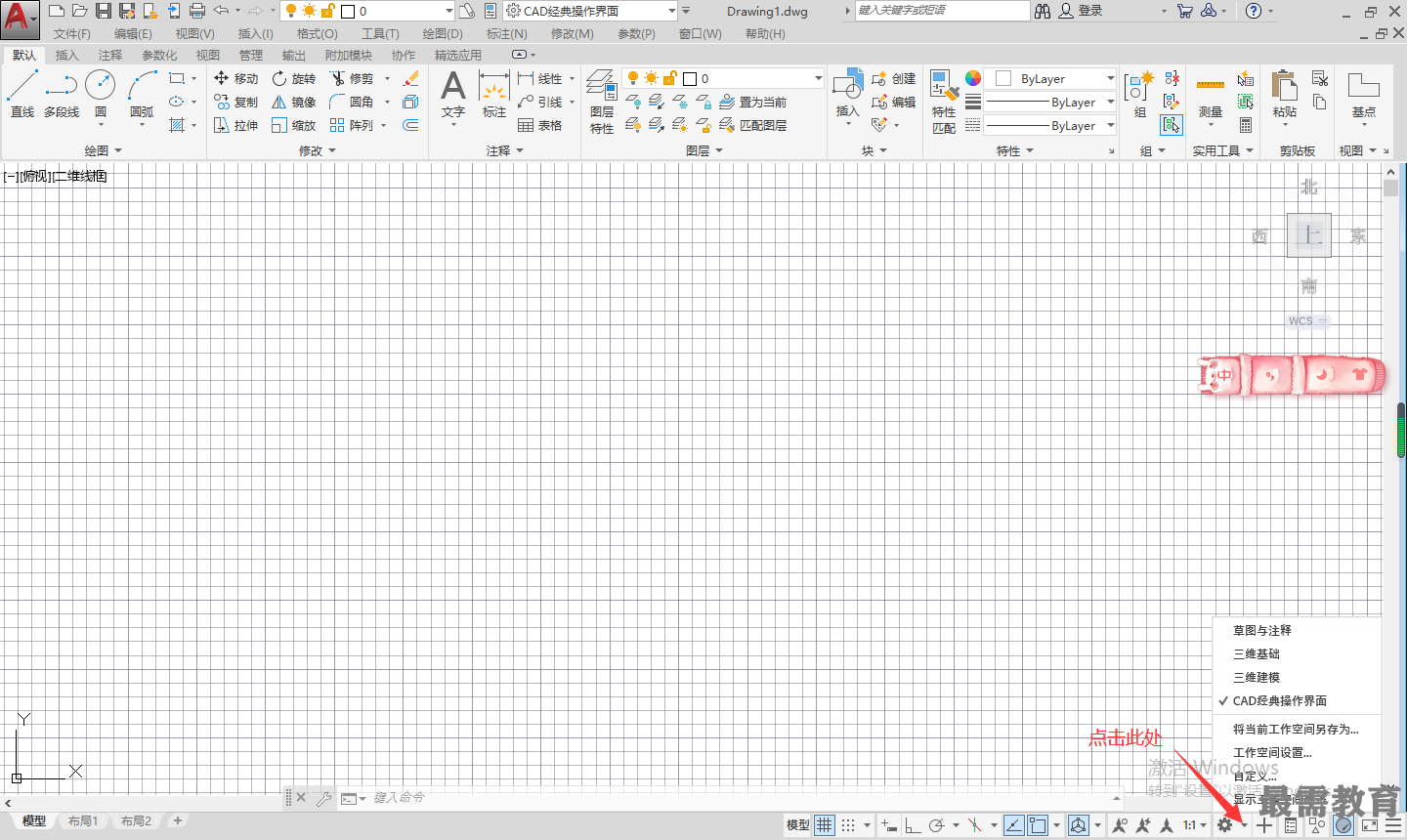Click the 阵列 array tool
This screenshot has width=1407, height=840.
352,125
